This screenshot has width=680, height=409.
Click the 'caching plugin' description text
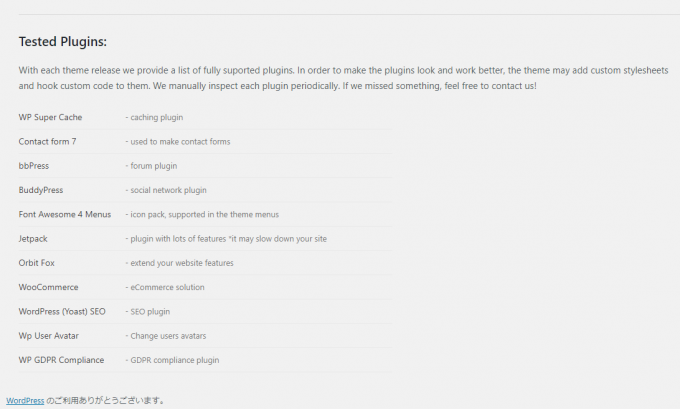[154, 118]
